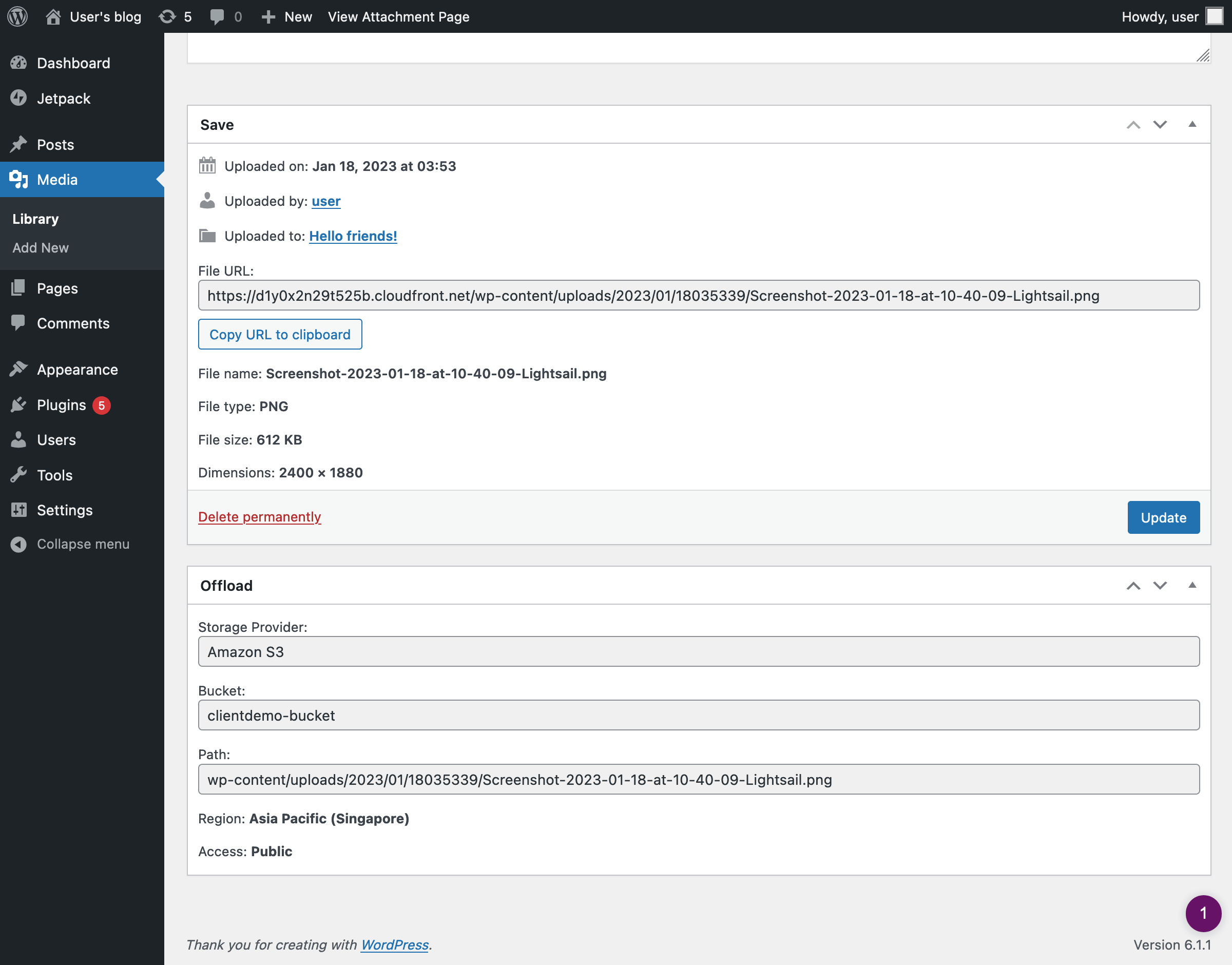Move the Save box down with the chevron
Screen dimensions: 1232x965
pos(1160,124)
